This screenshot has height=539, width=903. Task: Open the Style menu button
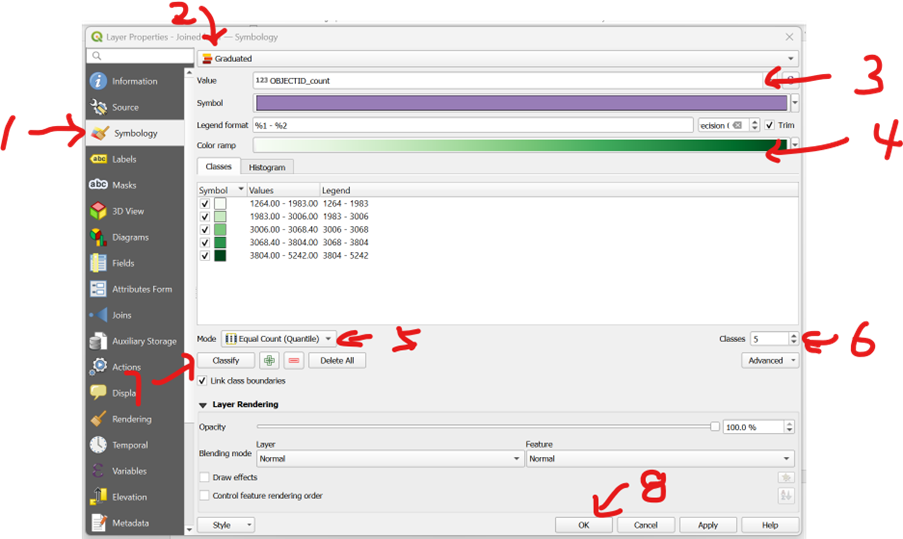pos(225,525)
